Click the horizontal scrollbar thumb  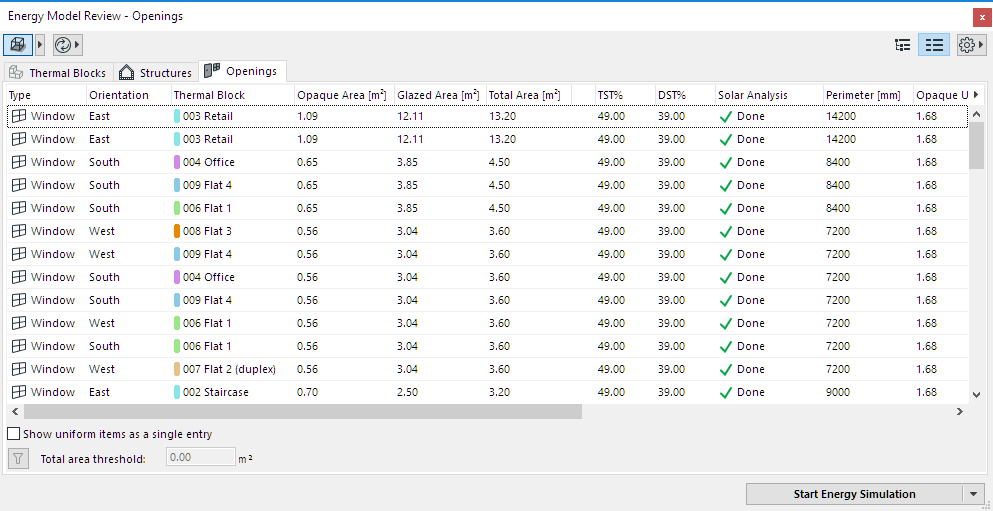point(303,412)
